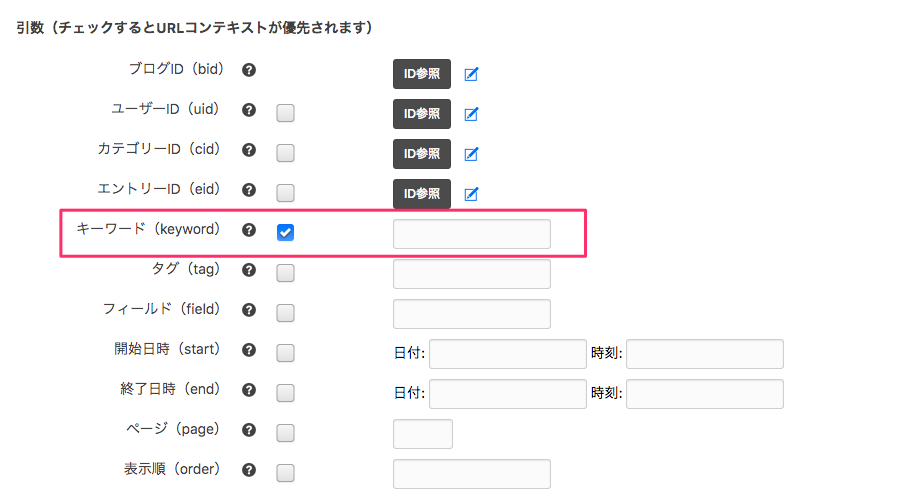Viewport: 904px width, 499px height.
Task: Click the 開始日時 date input field
Action: tap(508, 354)
